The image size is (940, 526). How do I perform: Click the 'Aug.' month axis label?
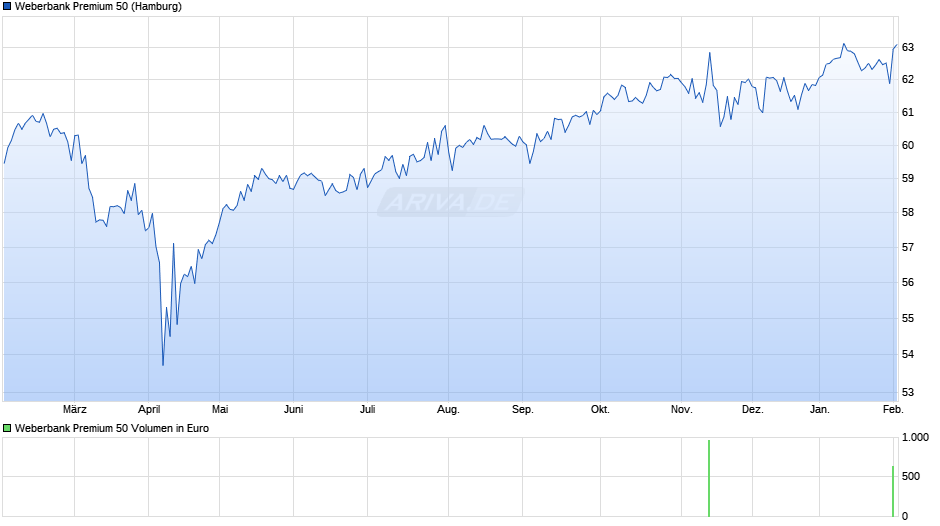pyautogui.click(x=448, y=409)
